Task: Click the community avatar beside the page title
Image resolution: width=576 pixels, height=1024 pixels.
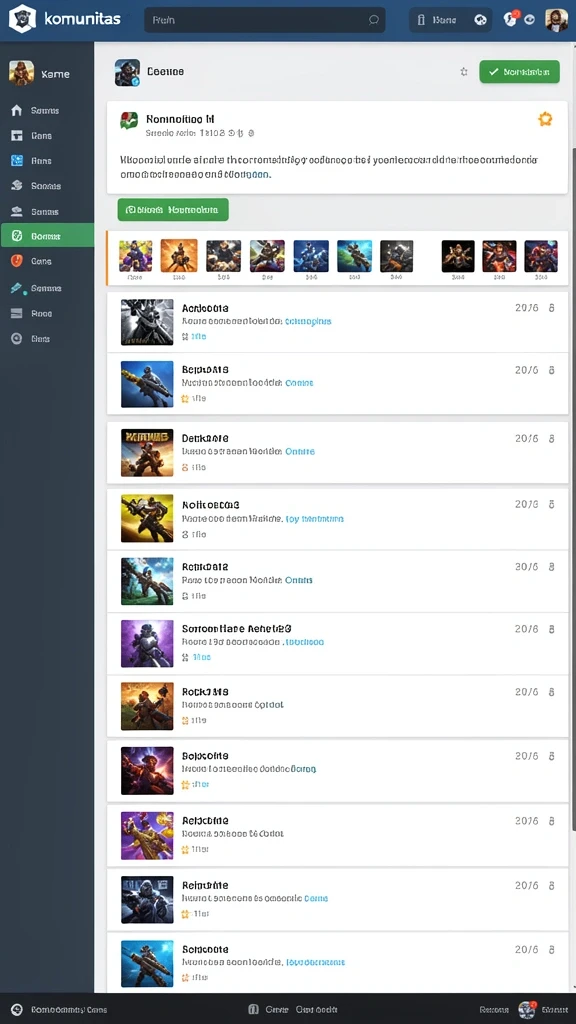Action: (x=127, y=72)
